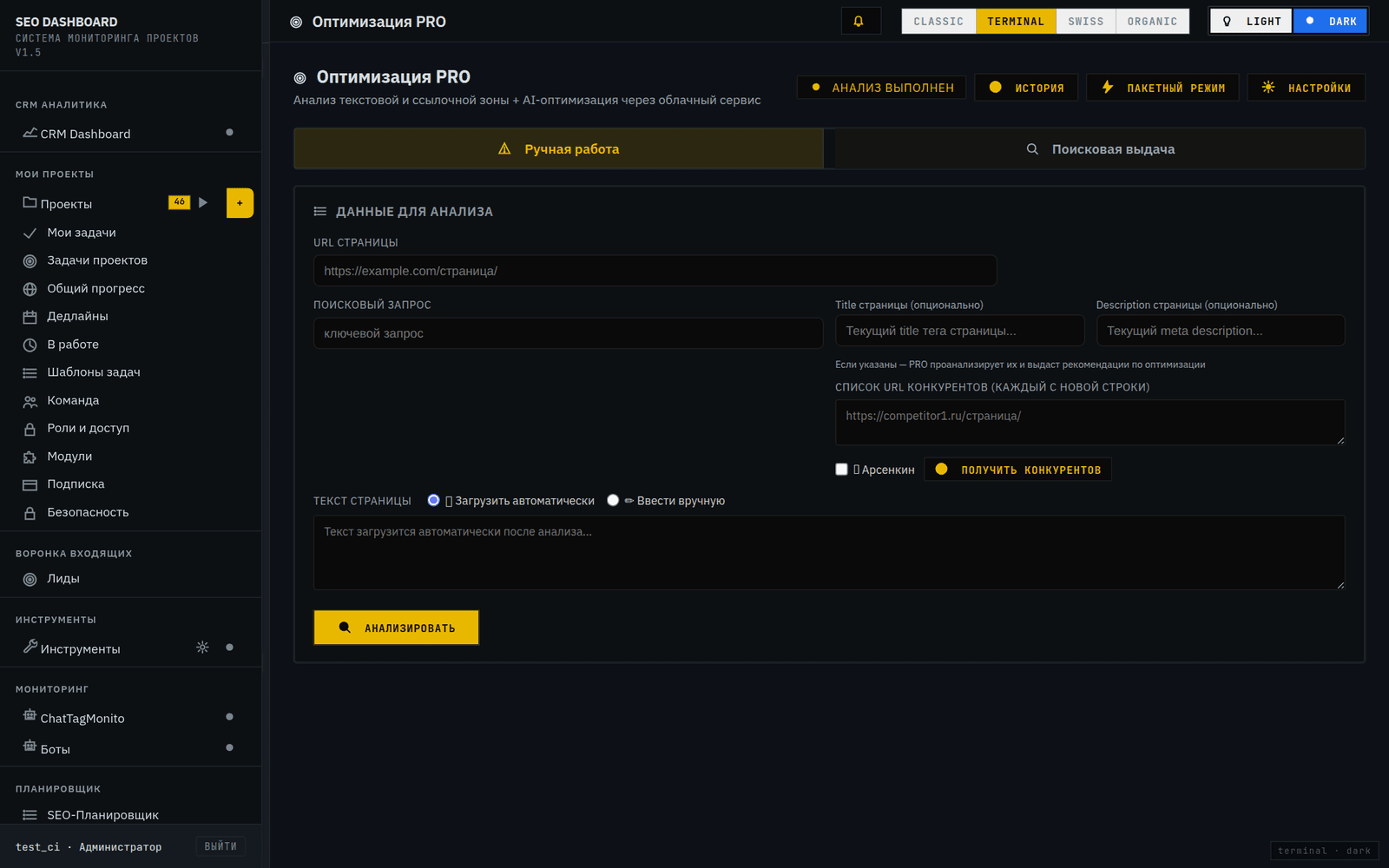Image resolution: width=1389 pixels, height=868 pixels.
Task: Select the CLASSIC theme tab
Action: (938, 21)
